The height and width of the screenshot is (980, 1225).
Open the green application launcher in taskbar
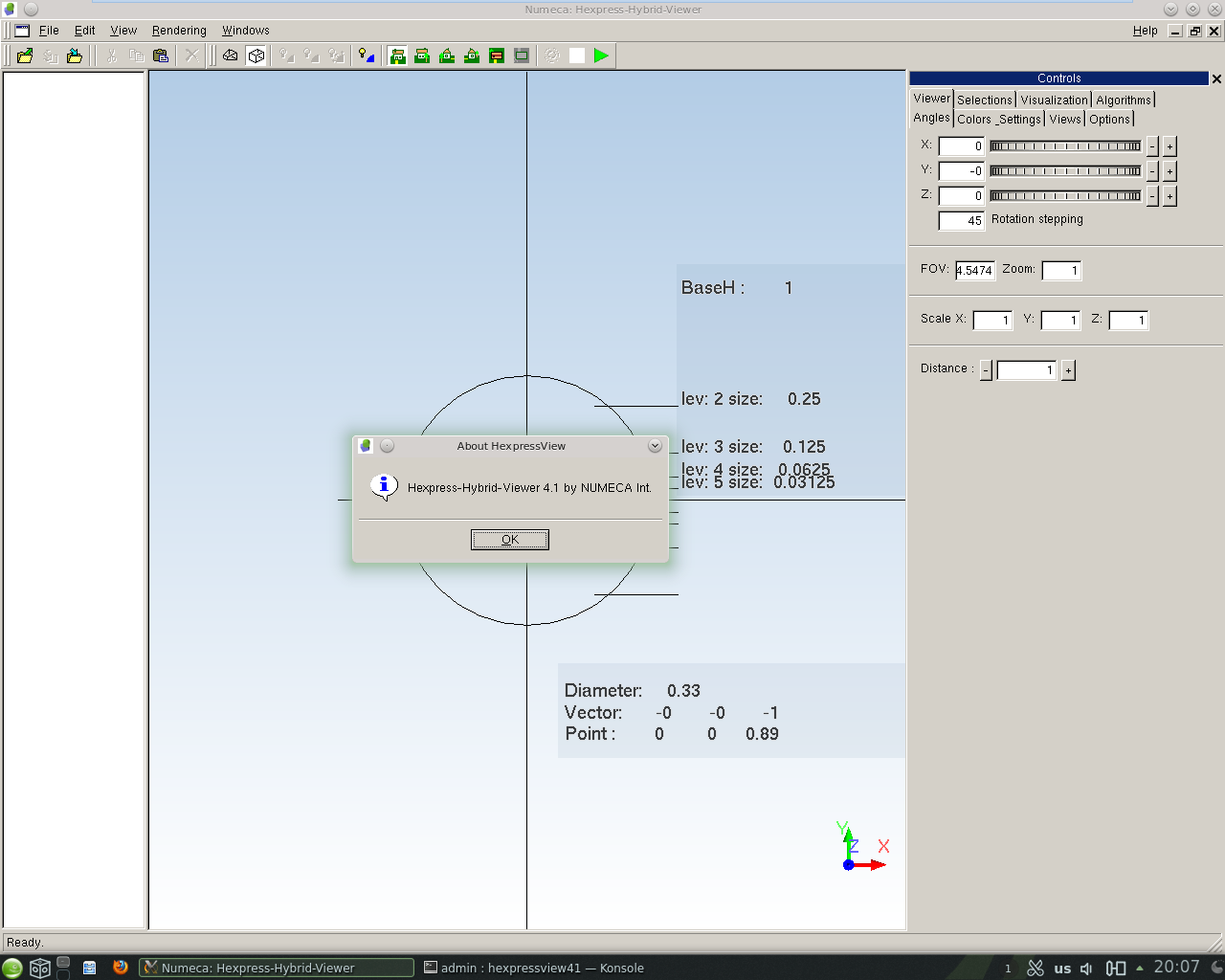tap(12, 968)
